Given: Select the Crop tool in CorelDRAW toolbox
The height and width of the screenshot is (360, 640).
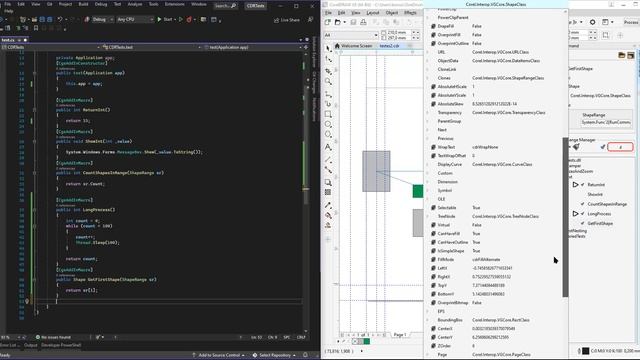Looking at the screenshot, I should pos(328,71).
